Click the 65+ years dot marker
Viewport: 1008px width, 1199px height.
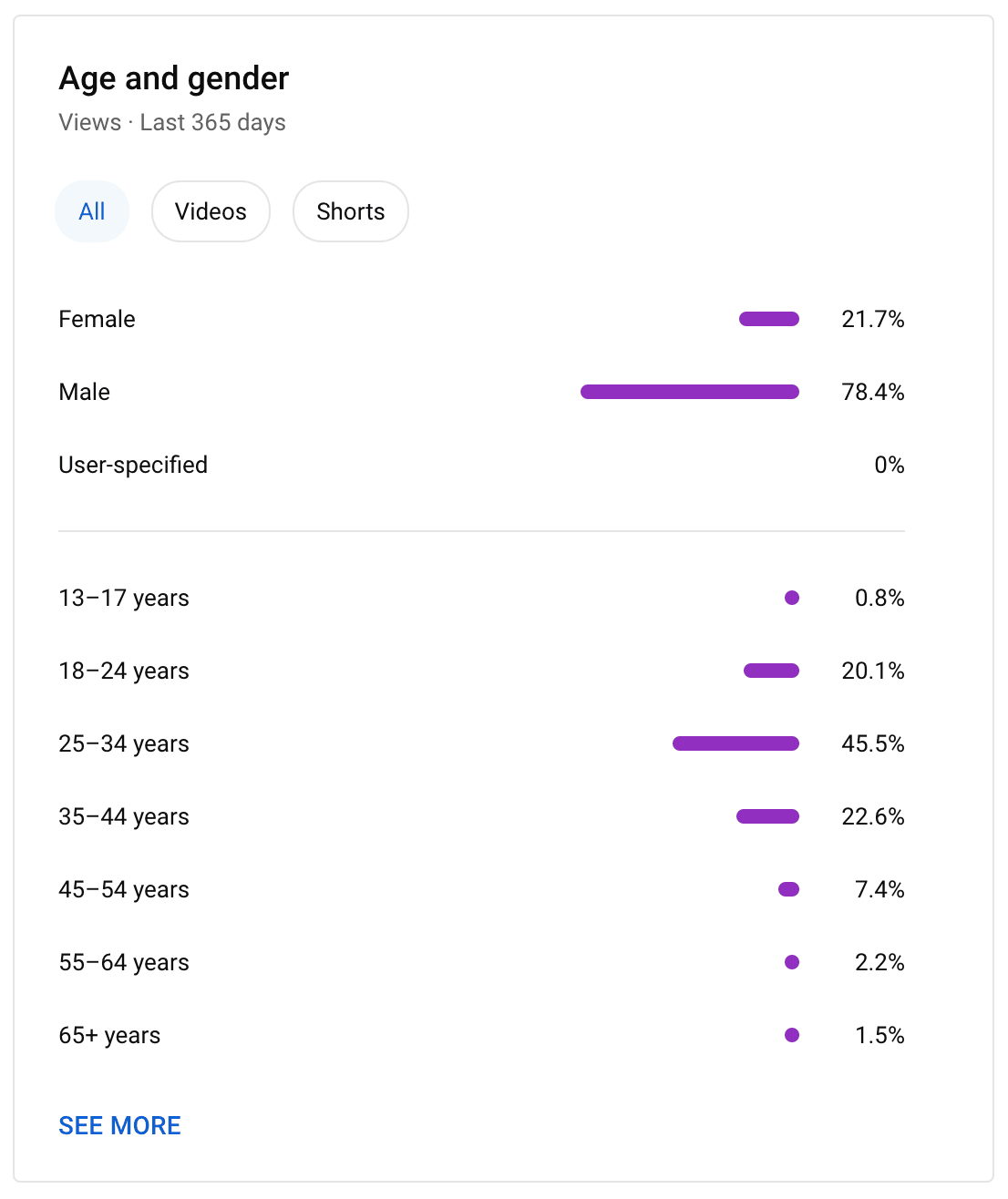point(792,1035)
